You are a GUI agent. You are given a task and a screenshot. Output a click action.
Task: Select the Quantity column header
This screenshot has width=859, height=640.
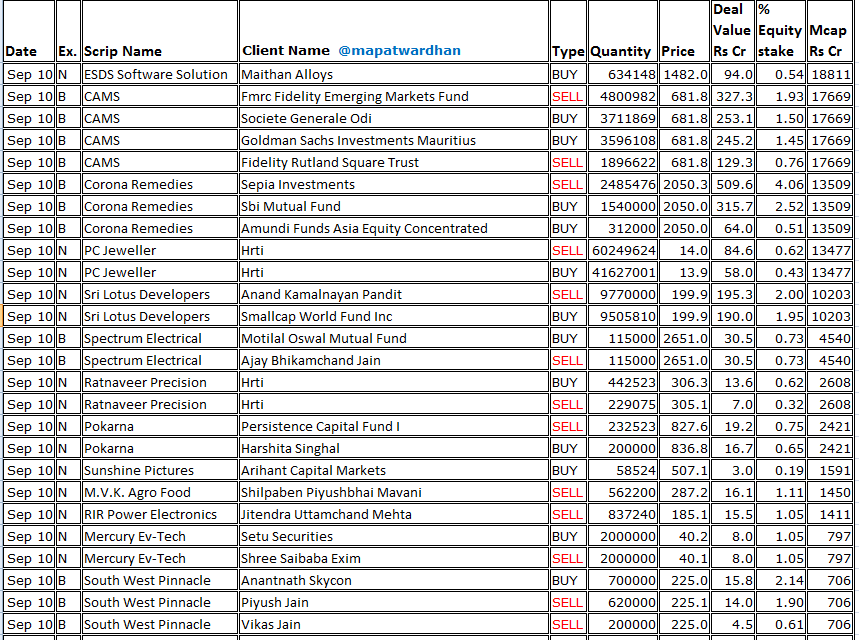tap(622, 31)
